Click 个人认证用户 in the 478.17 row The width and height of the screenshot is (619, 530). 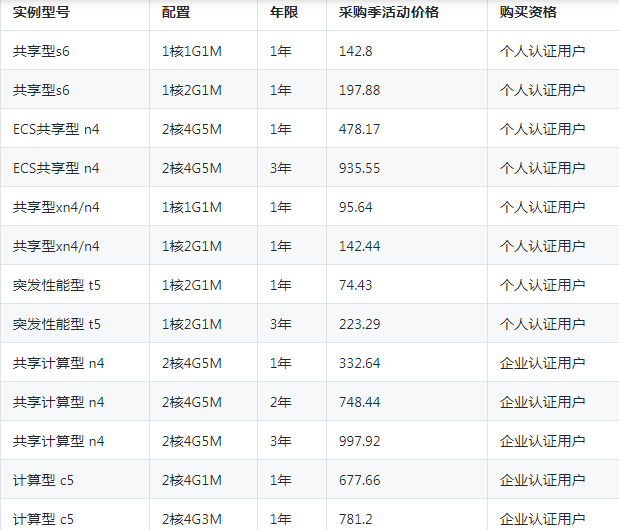click(542, 129)
